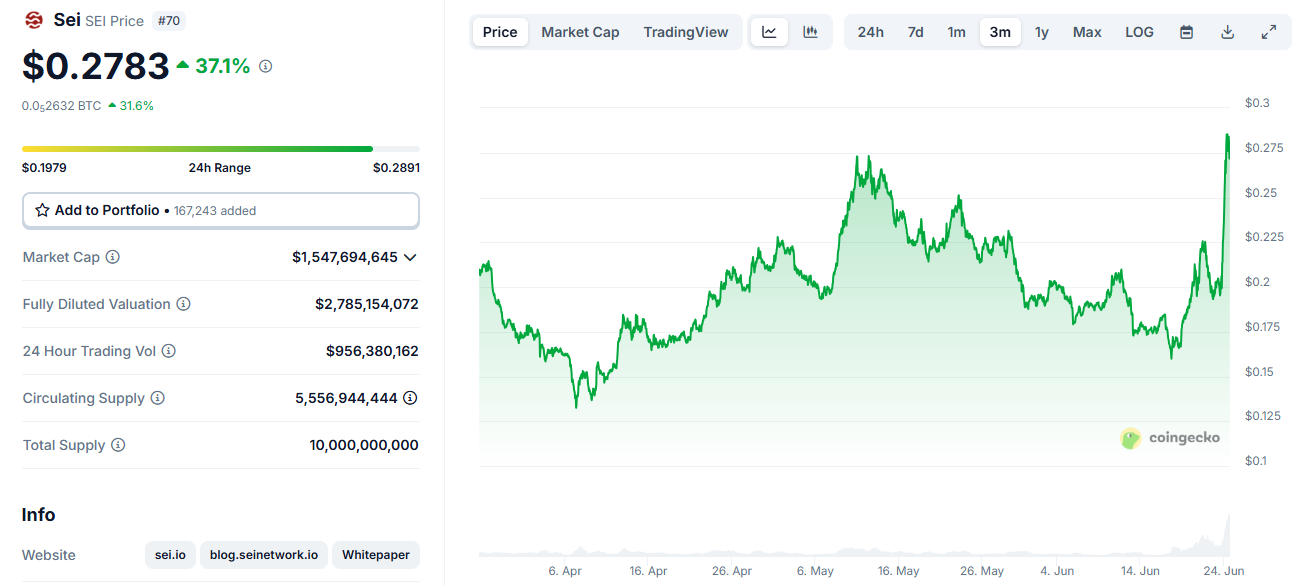This screenshot has width=1303, height=586.
Task: Click the 24h high $0.2891 text
Action: (396, 168)
